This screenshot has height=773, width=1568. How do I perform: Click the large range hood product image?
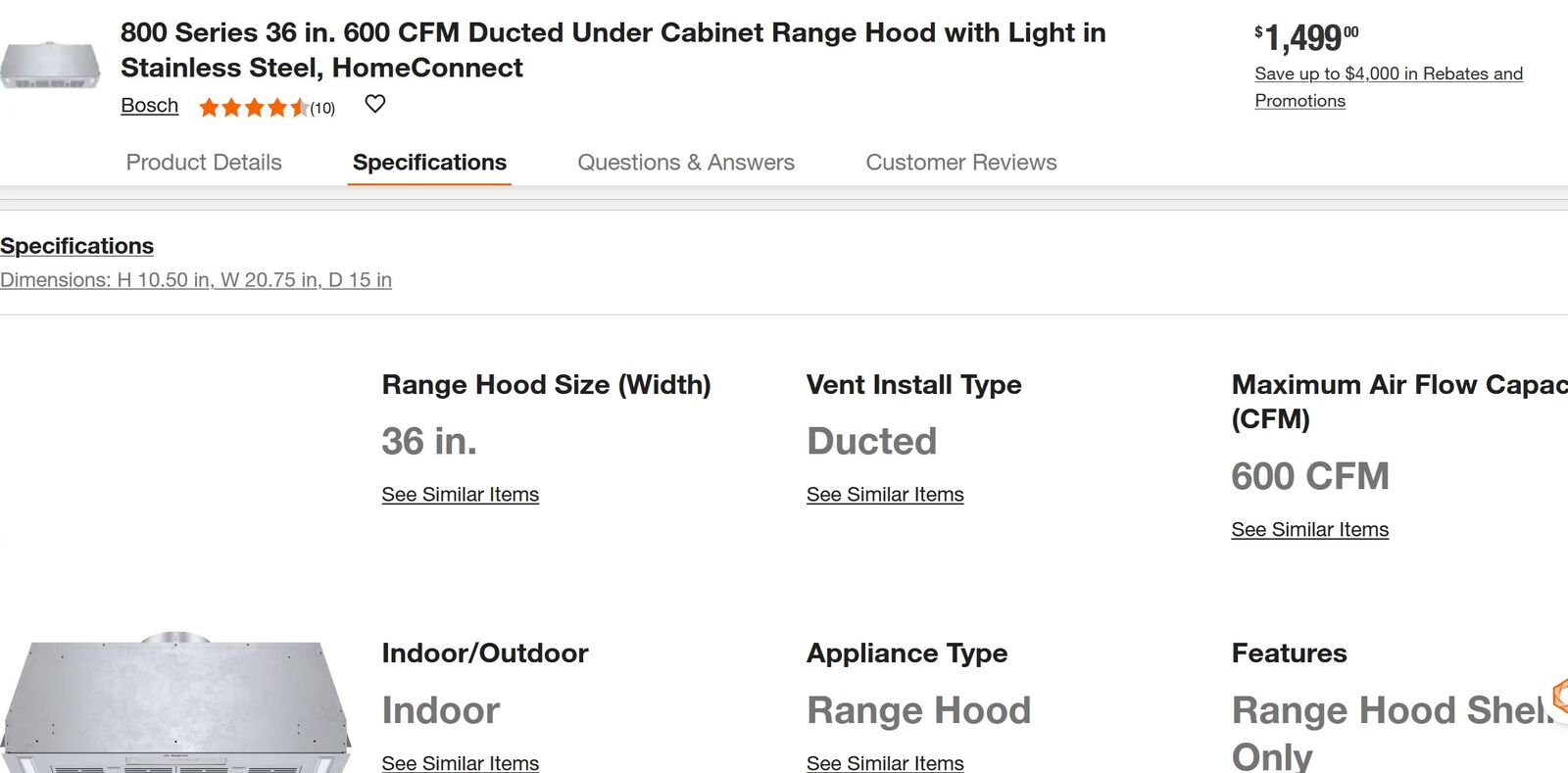pos(176,703)
